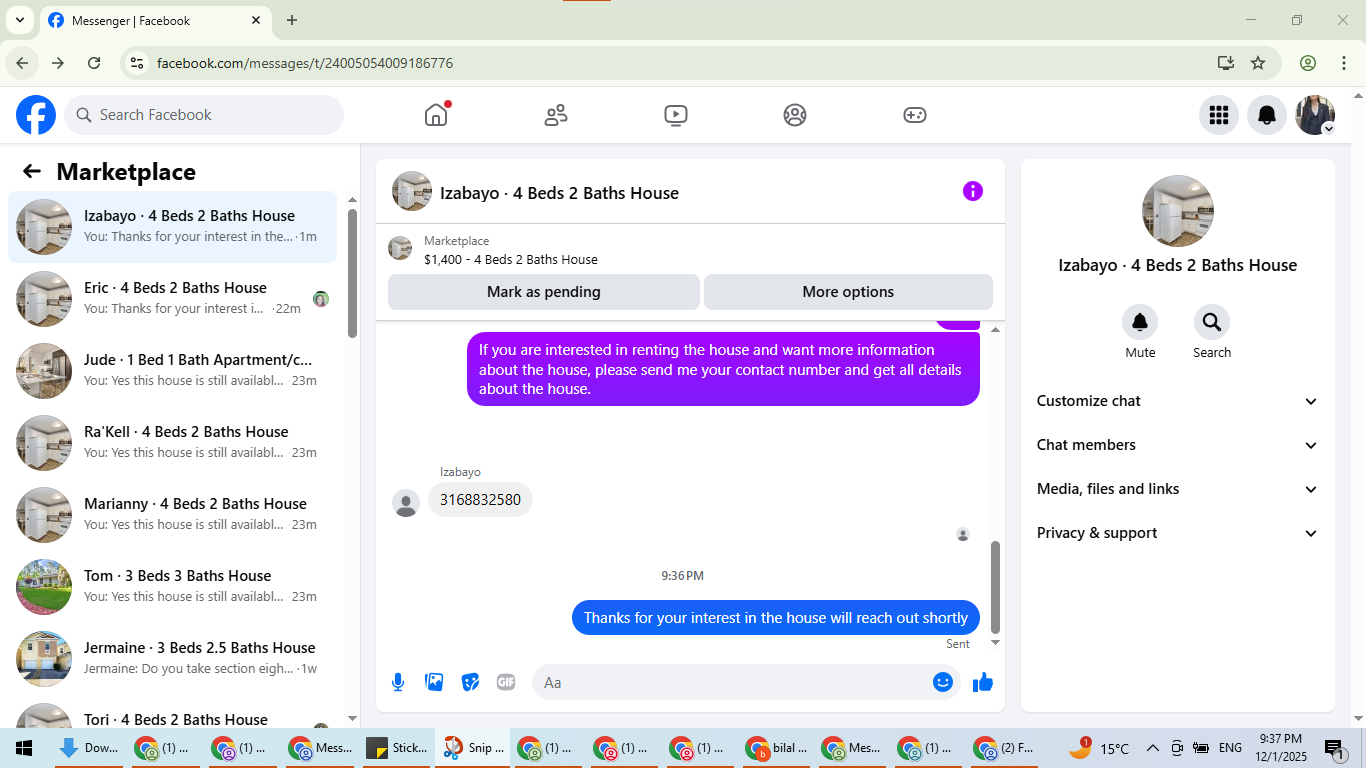Expand Chat members section
1366x768 pixels.
(x=1178, y=445)
